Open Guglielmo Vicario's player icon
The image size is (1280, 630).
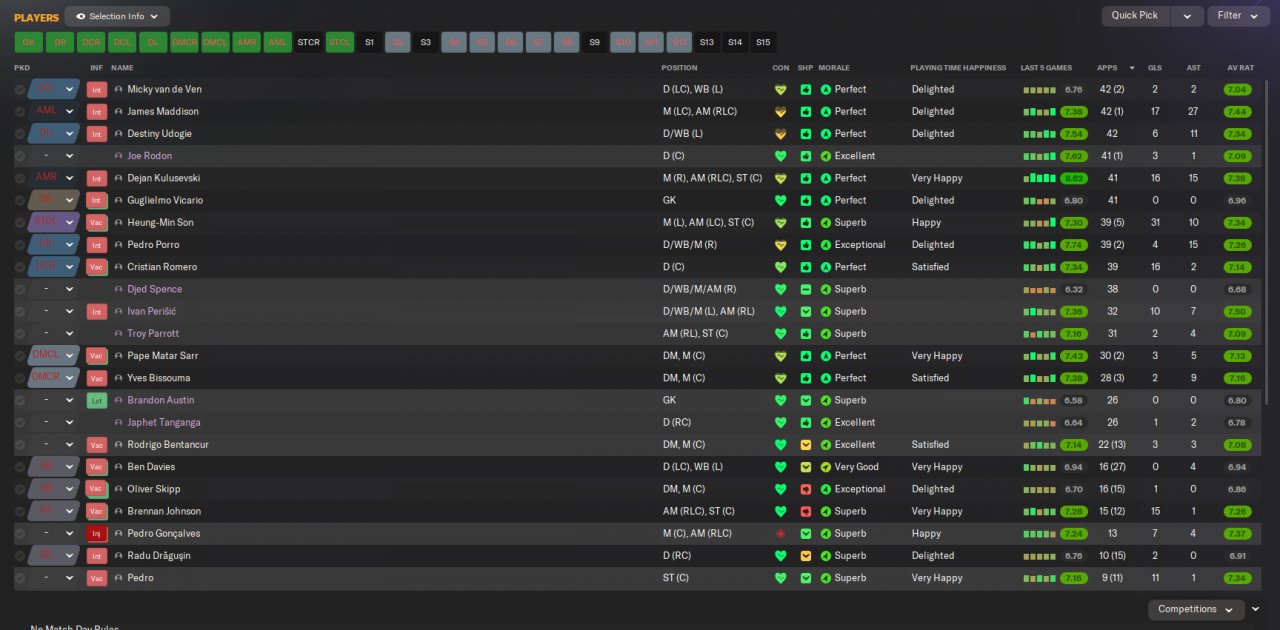click(x=119, y=201)
